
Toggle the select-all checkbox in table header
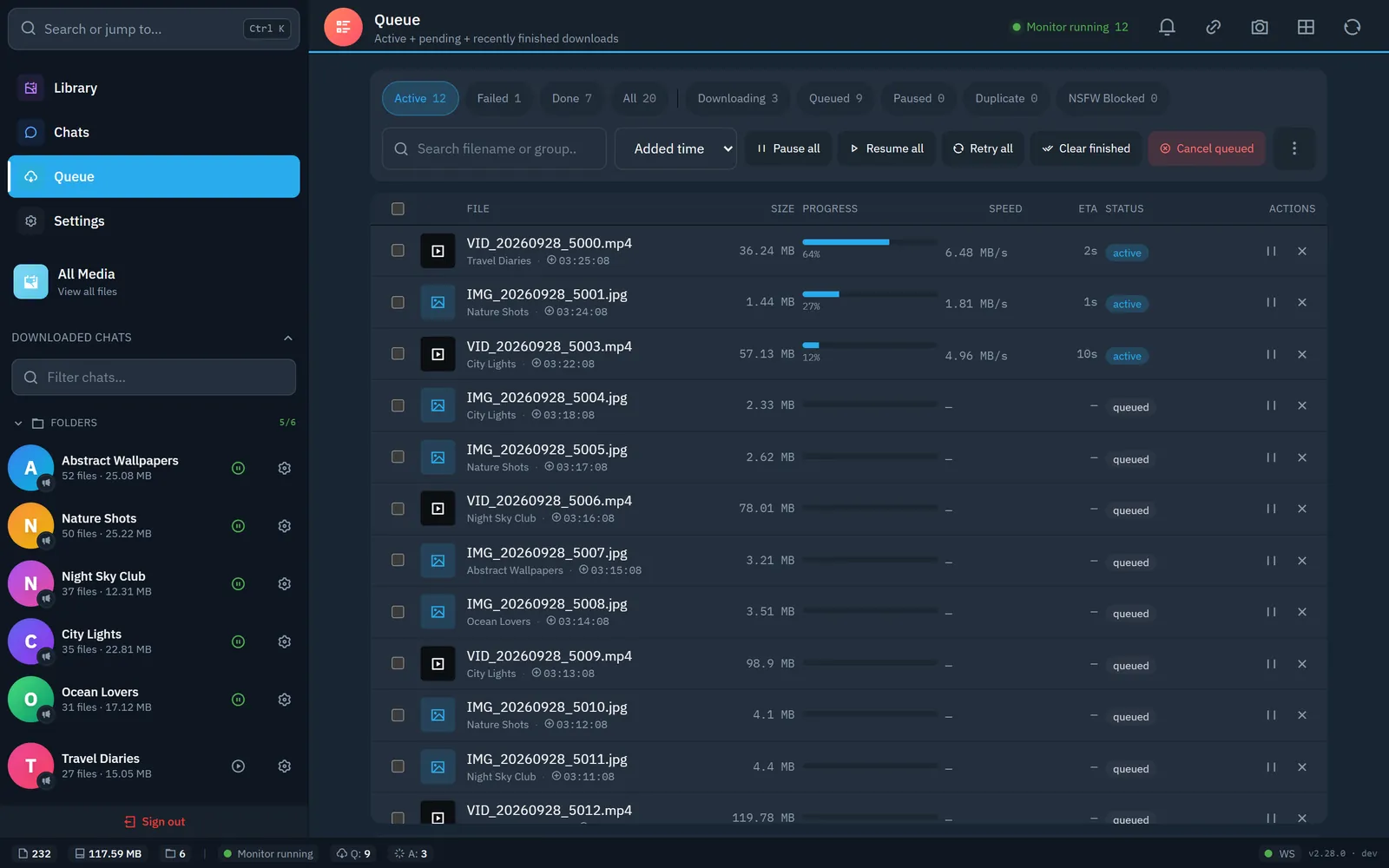point(398,208)
